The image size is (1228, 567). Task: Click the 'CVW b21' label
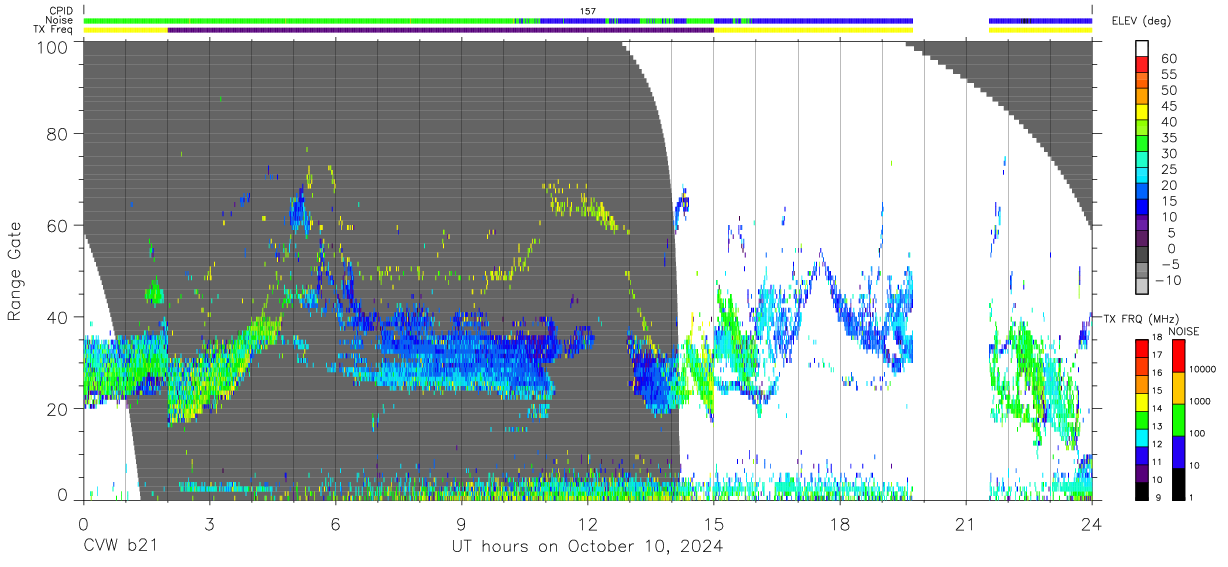click(120, 546)
